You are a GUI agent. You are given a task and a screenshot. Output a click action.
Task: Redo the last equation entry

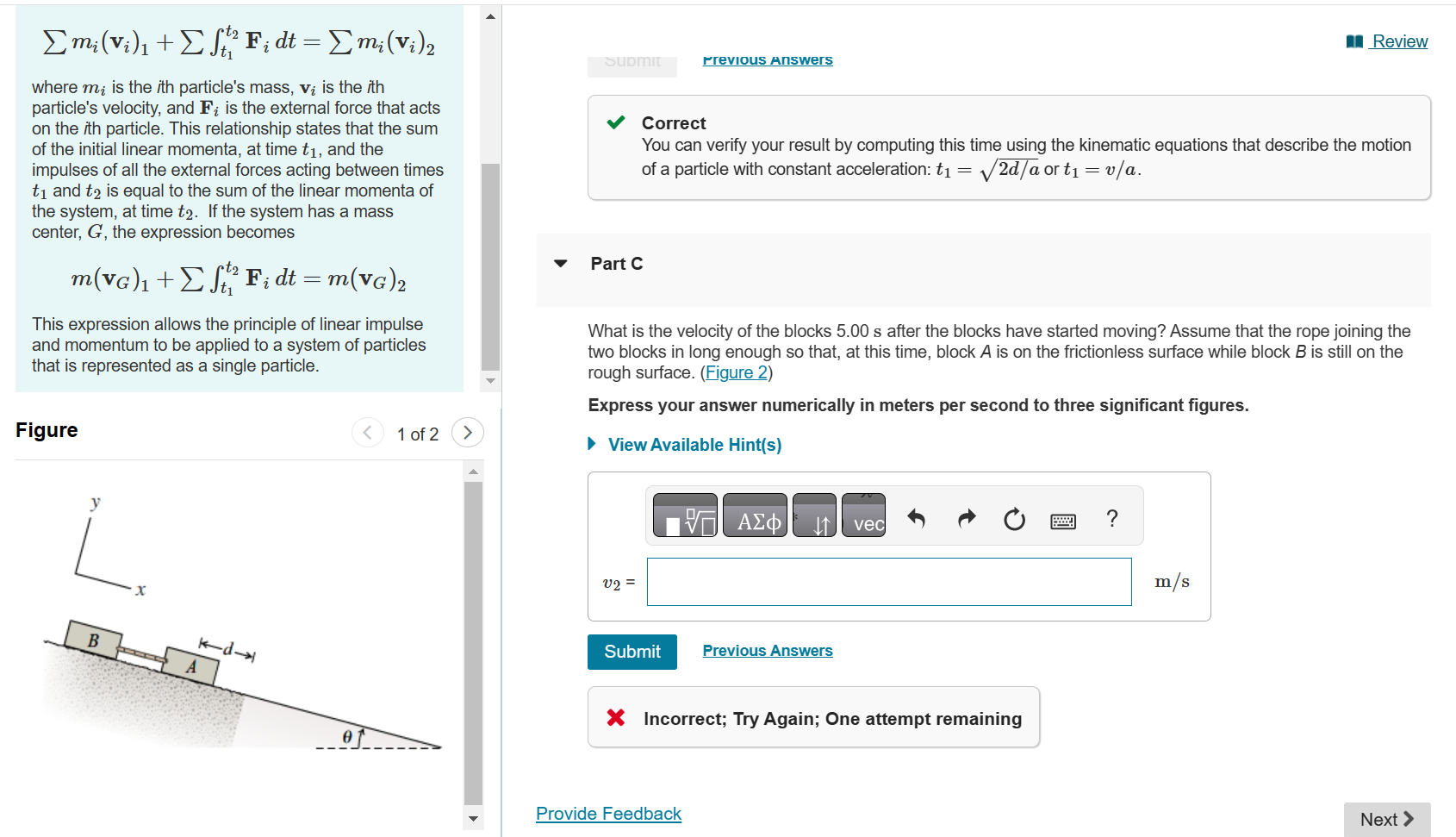[x=966, y=518]
